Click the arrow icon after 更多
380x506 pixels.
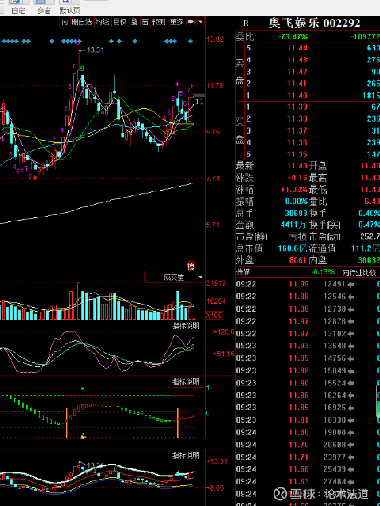[x=191, y=22]
